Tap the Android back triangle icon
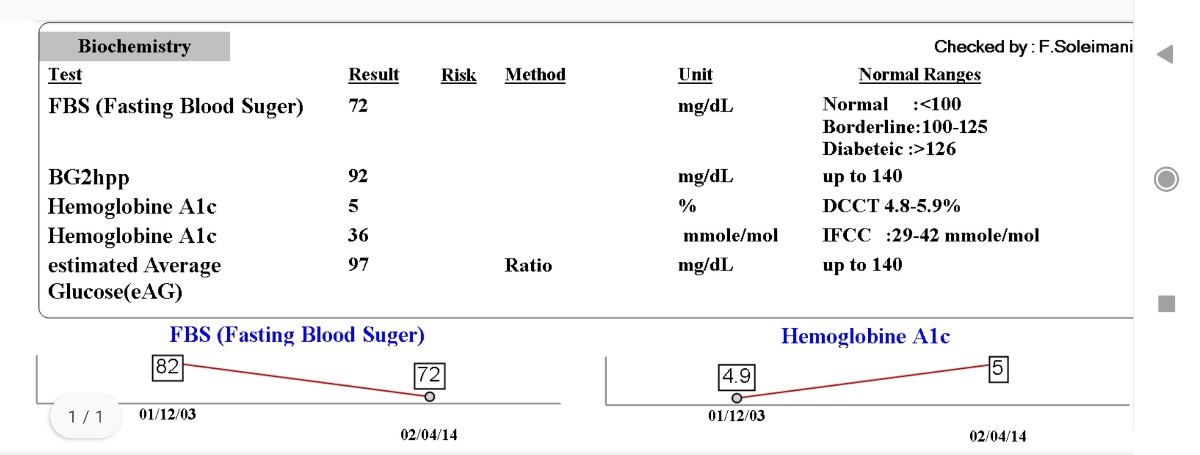Screen dimensions: 1200x455 (x=1164, y=54)
